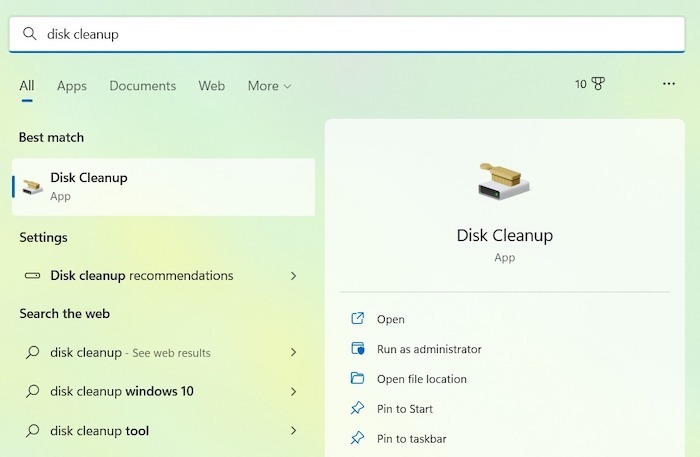Select the Disk Cleanup best match result
Viewport: 700px width, 457px height.
click(163, 187)
